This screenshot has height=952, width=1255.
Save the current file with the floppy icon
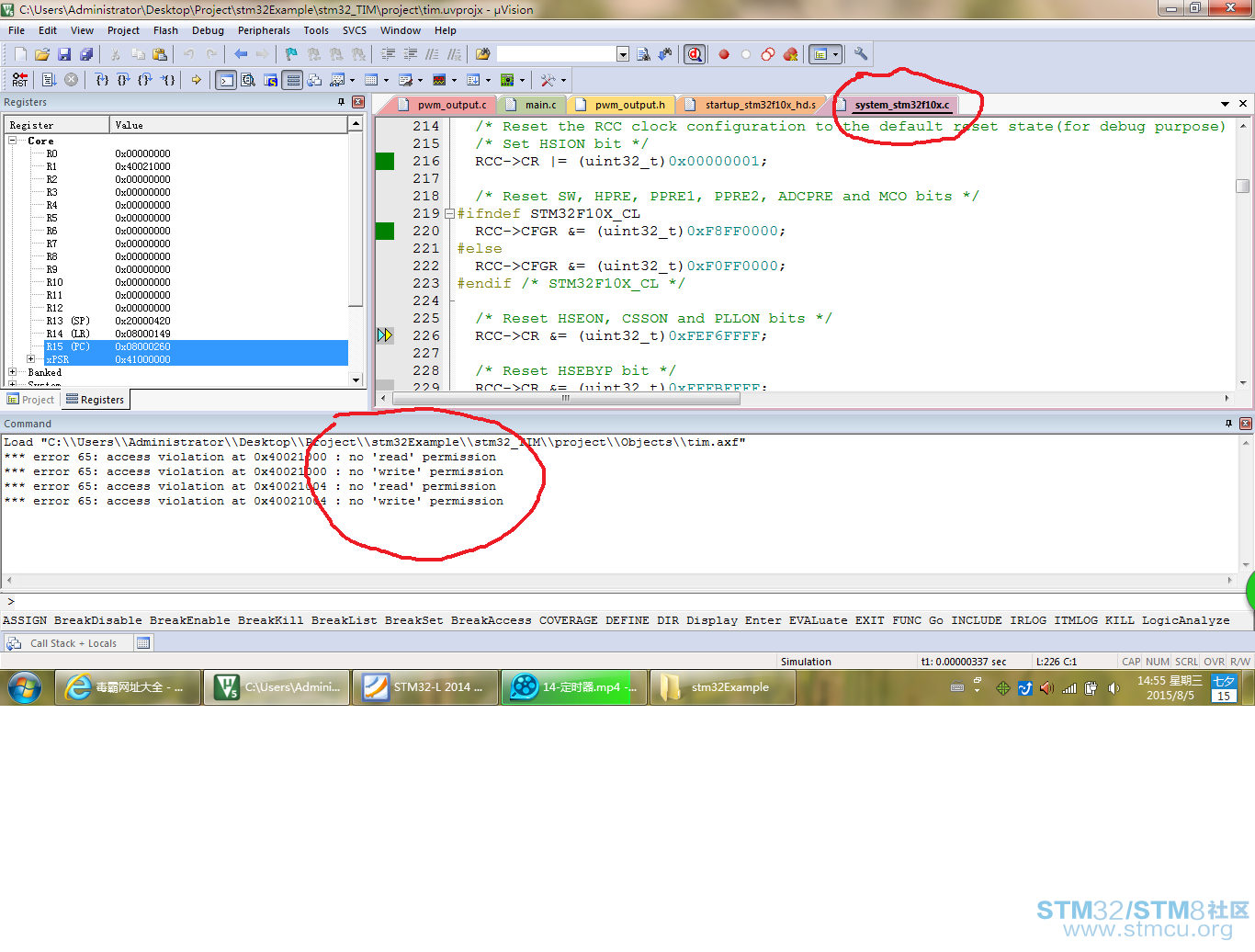click(x=64, y=54)
